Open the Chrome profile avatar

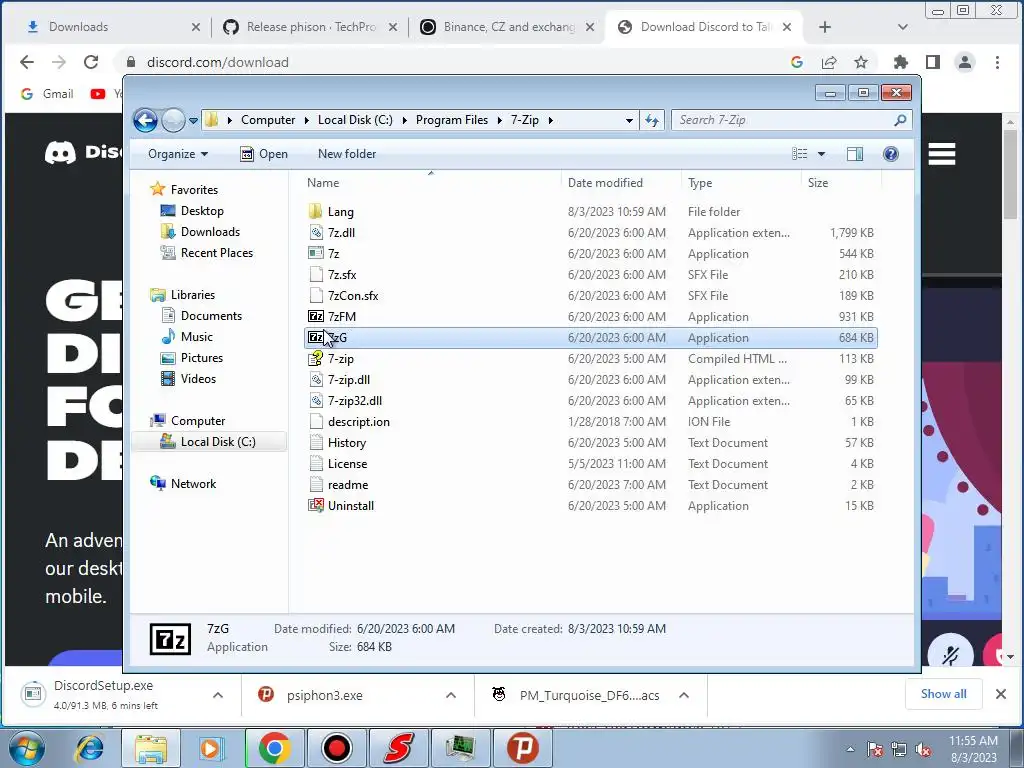[x=965, y=62]
